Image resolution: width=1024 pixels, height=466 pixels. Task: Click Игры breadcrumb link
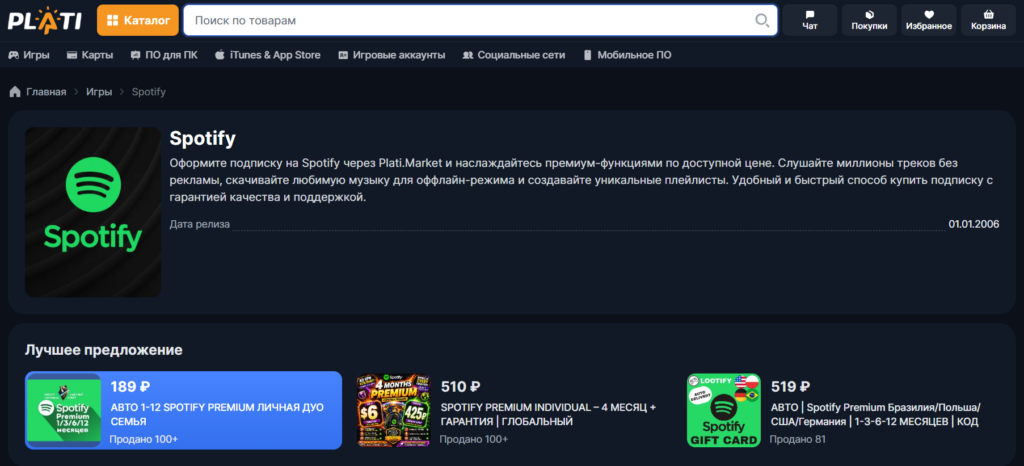[x=99, y=92]
